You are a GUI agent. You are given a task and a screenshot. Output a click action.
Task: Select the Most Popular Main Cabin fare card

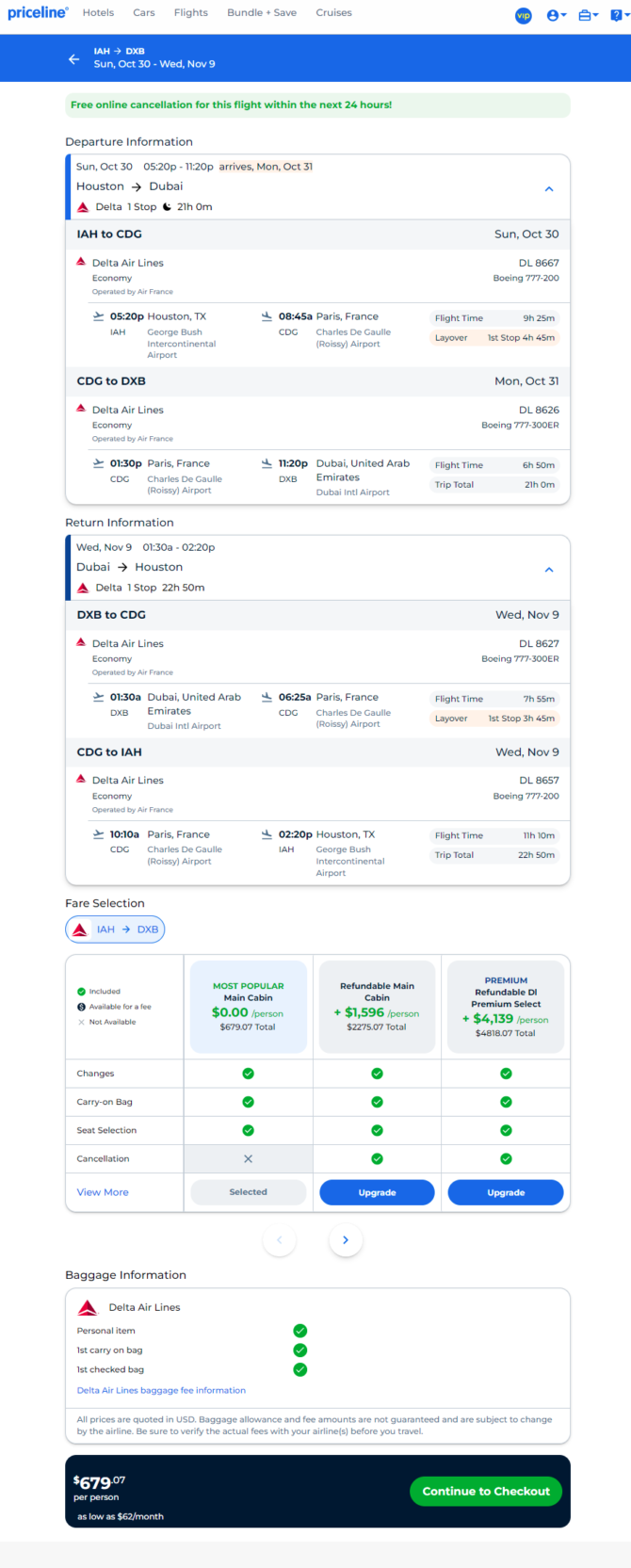click(x=249, y=1007)
